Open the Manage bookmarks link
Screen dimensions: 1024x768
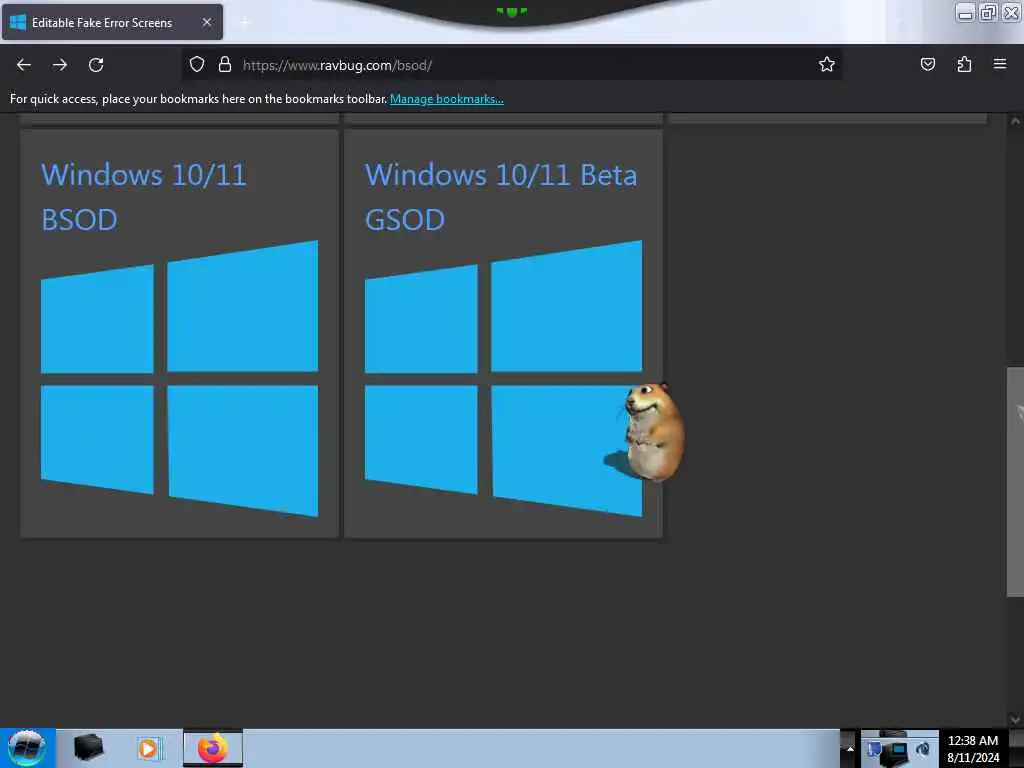pos(447,99)
